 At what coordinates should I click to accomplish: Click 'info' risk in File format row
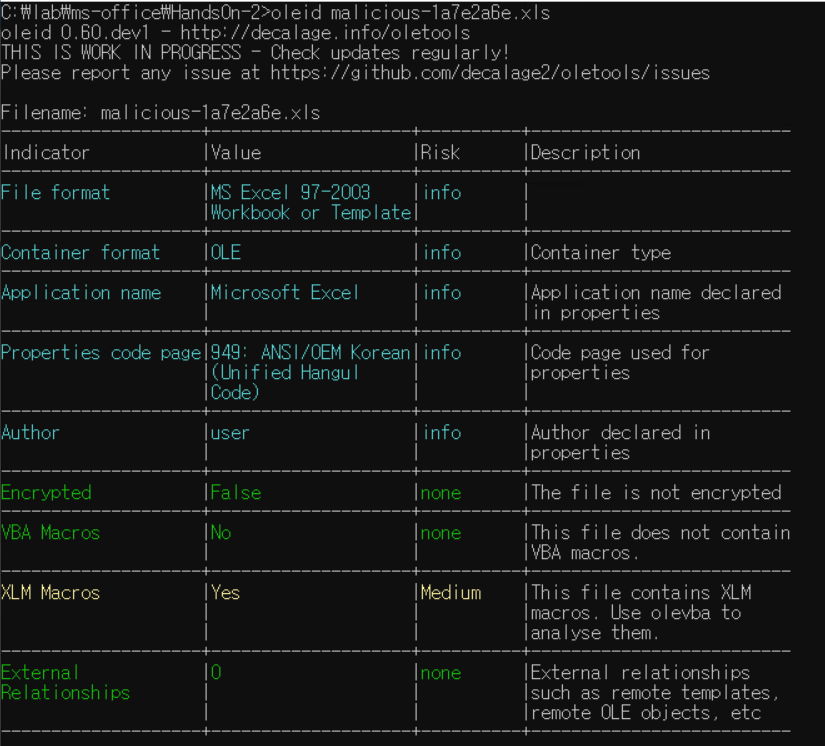442,193
